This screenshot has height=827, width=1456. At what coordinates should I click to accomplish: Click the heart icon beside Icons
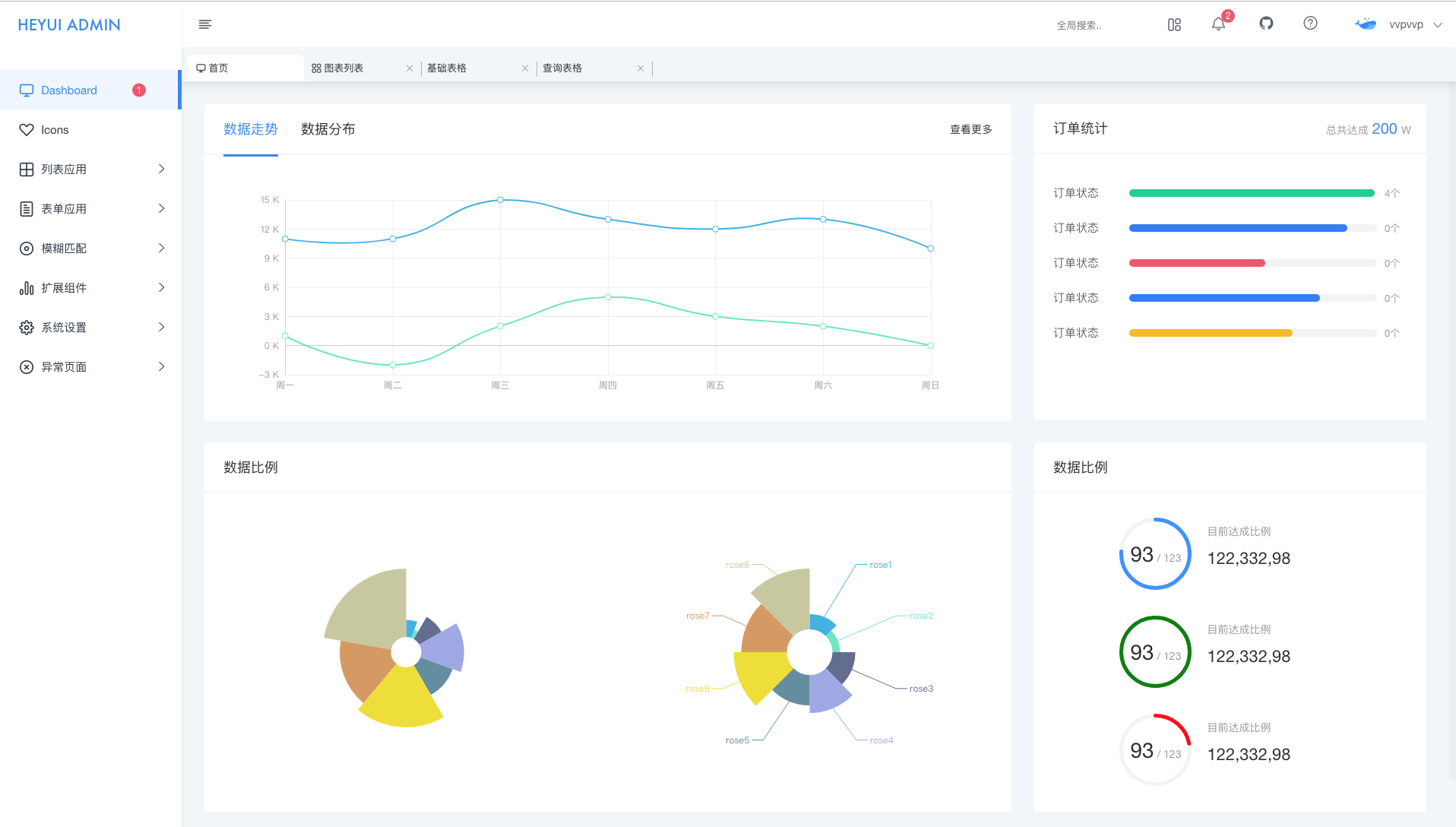click(27, 130)
